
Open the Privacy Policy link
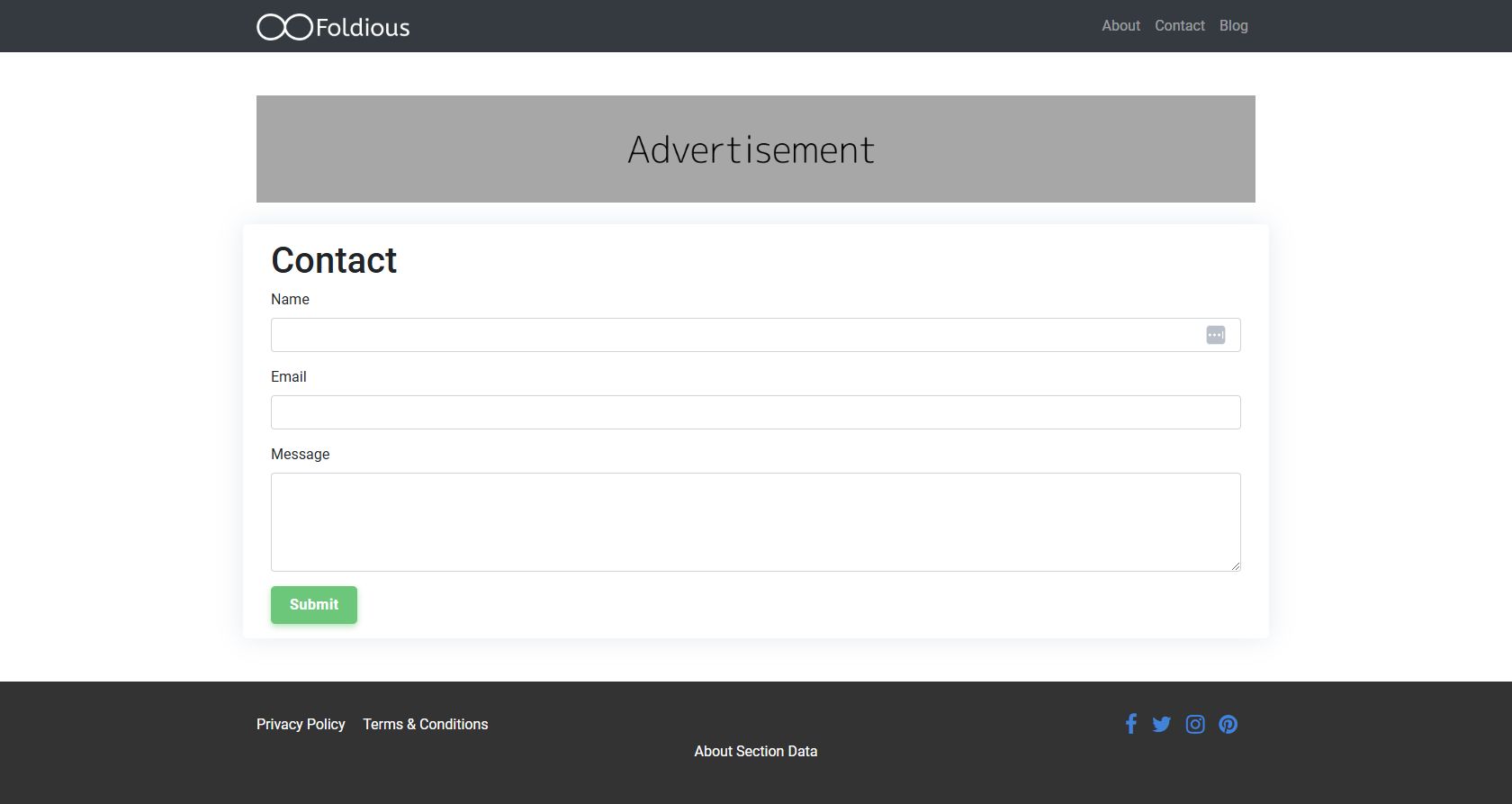click(301, 725)
